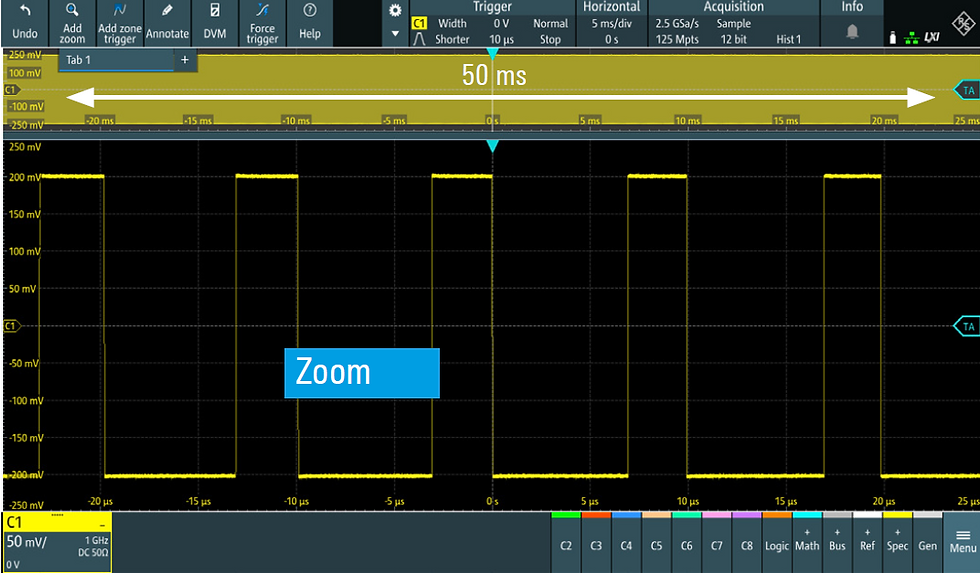Image resolution: width=980 pixels, height=573 pixels.
Task: Open the C1 channel settings box
Action: click(x=57, y=542)
